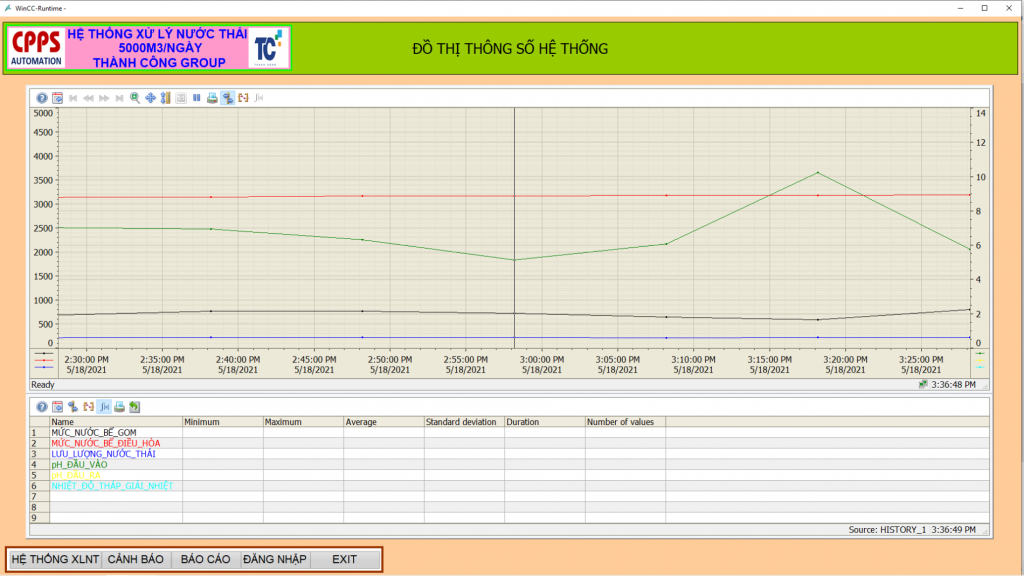Click the trend chart Help icon

click(42, 98)
